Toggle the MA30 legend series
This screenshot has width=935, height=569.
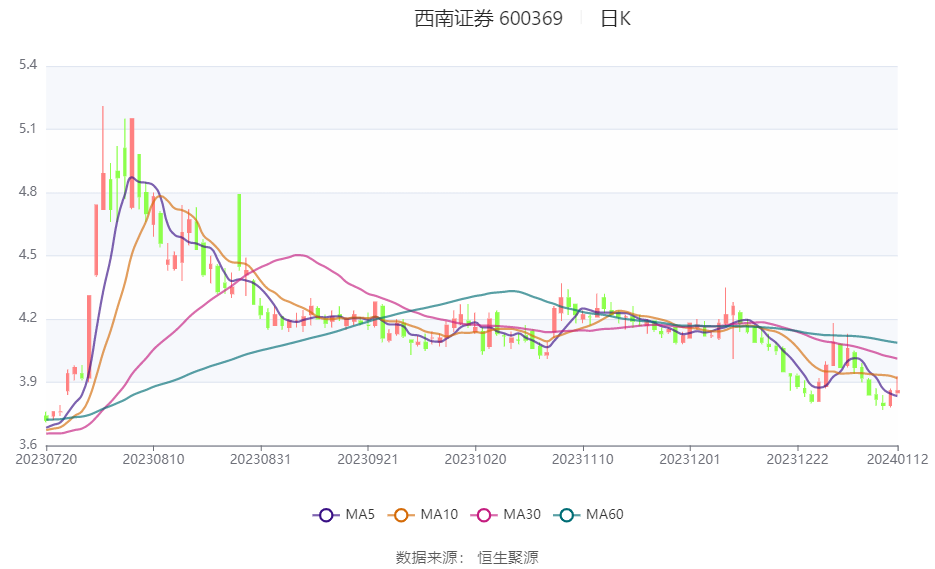pos(506,514)
